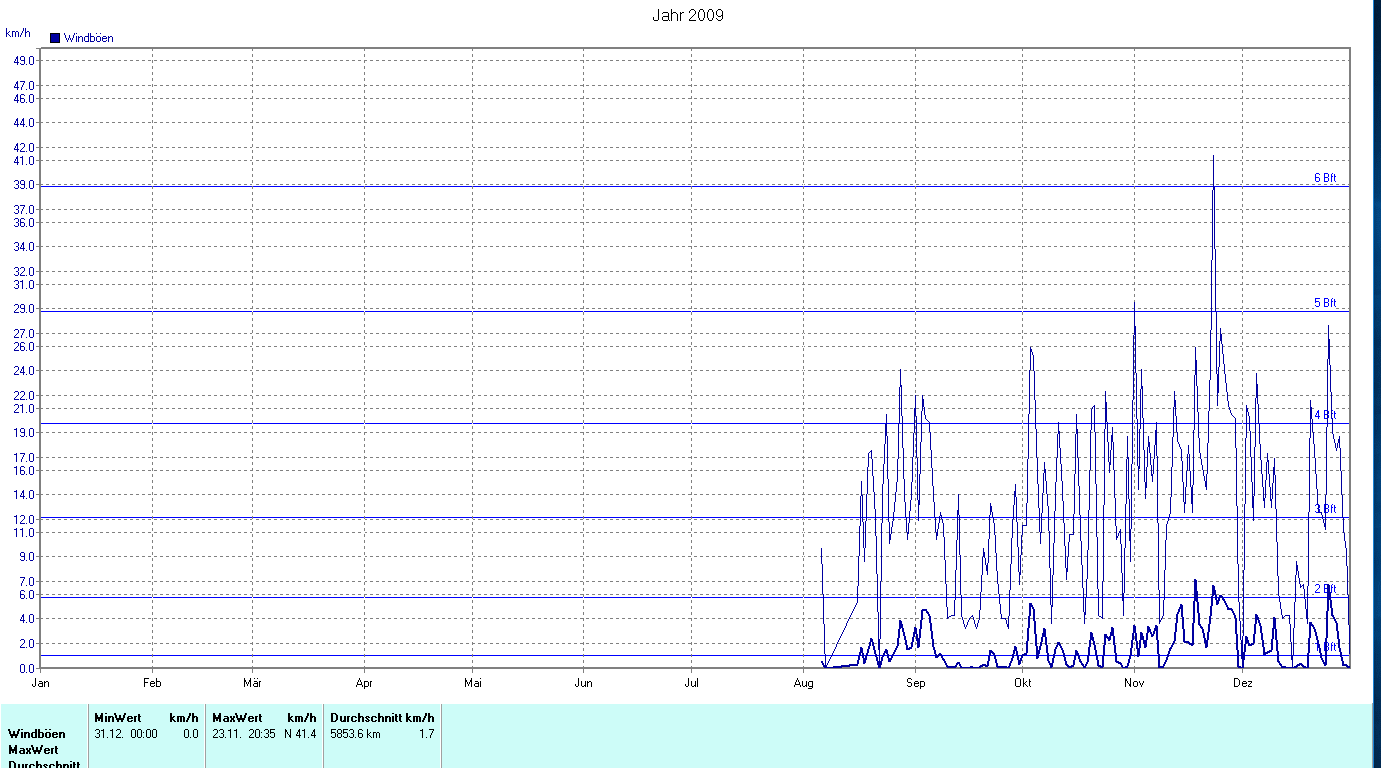Click the Jul month label
This screenshot has height=768, width=1381.
691,684
